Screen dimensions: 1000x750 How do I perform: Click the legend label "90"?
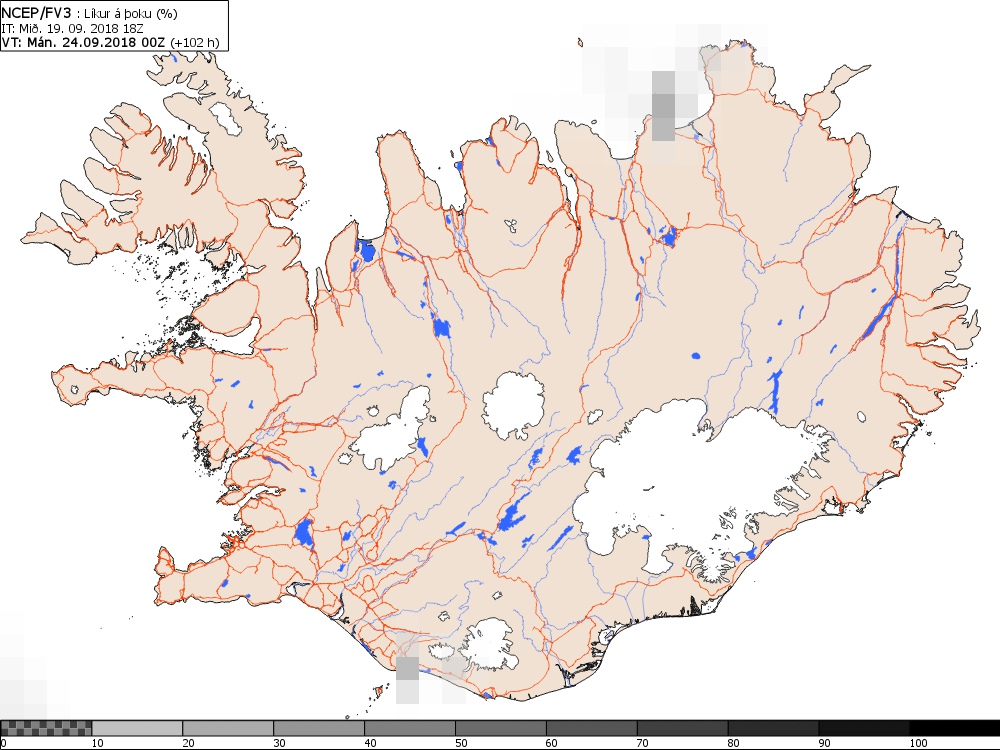[x=825, y=743]
